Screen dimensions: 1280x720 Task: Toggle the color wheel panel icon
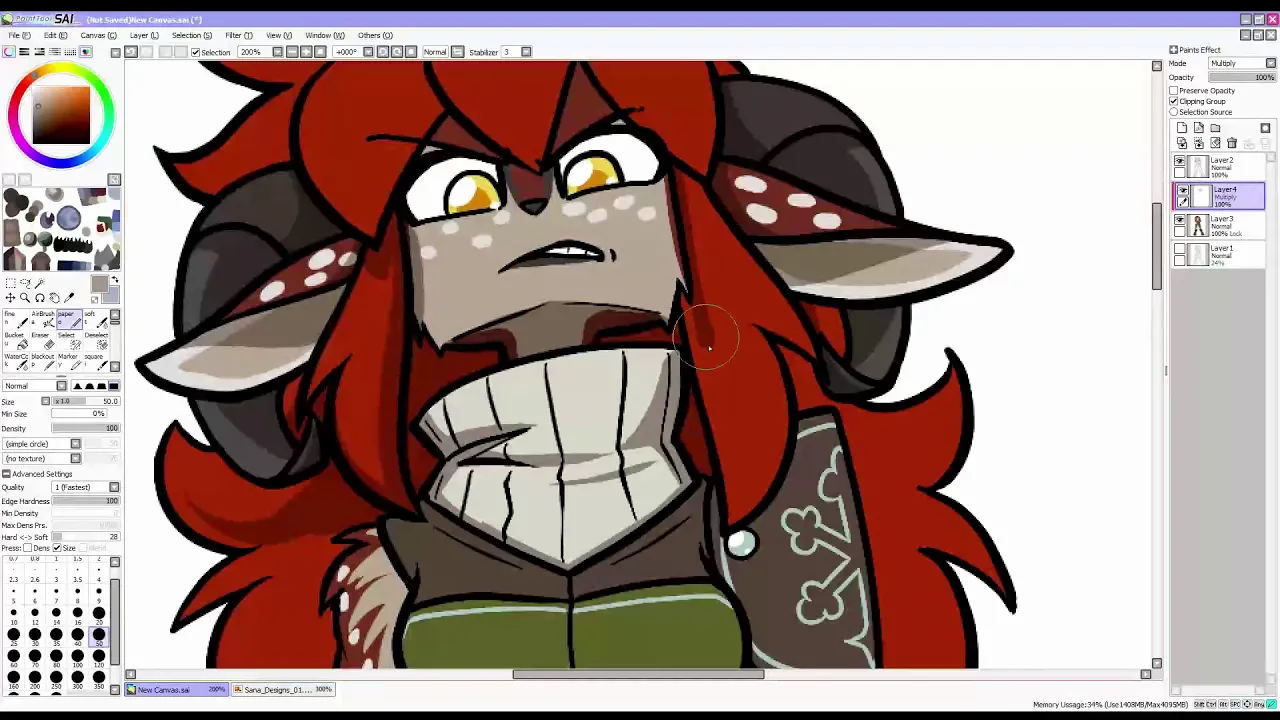tap(9, 52)
